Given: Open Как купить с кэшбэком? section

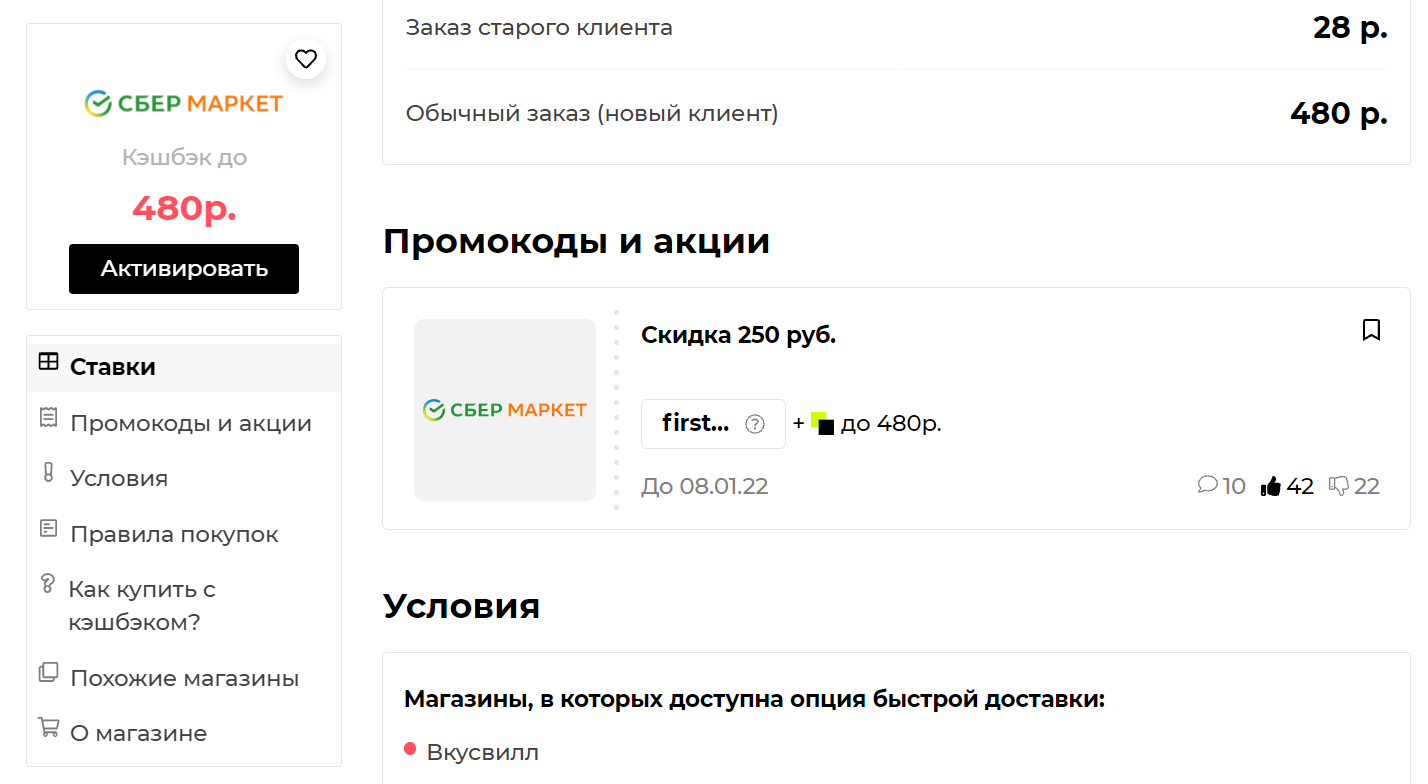Looking at the screenshot, I should [x=142, y=606].
